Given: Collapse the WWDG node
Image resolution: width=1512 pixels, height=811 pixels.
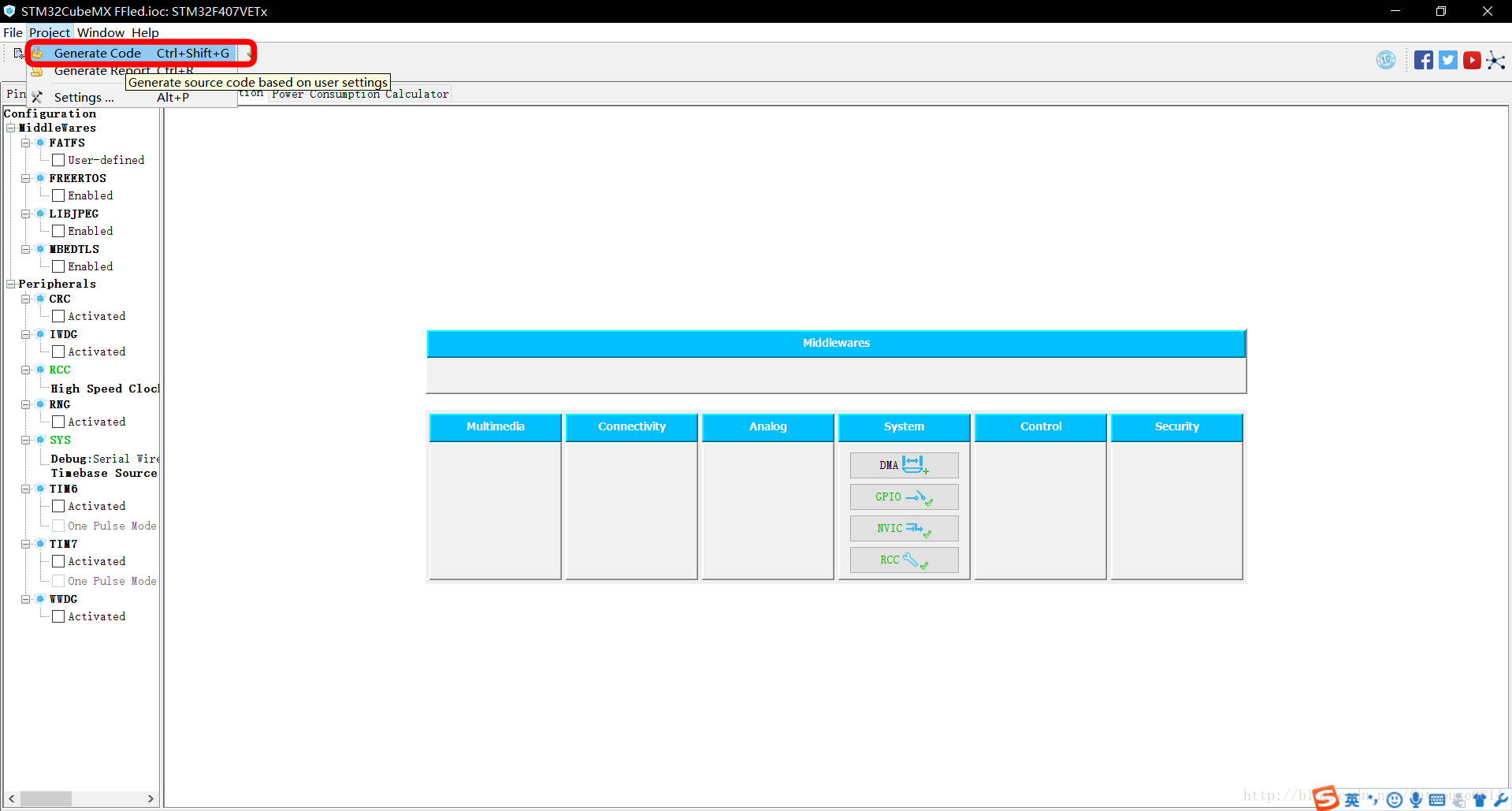Looking at the screenshot, I should (x=26, y=599).
